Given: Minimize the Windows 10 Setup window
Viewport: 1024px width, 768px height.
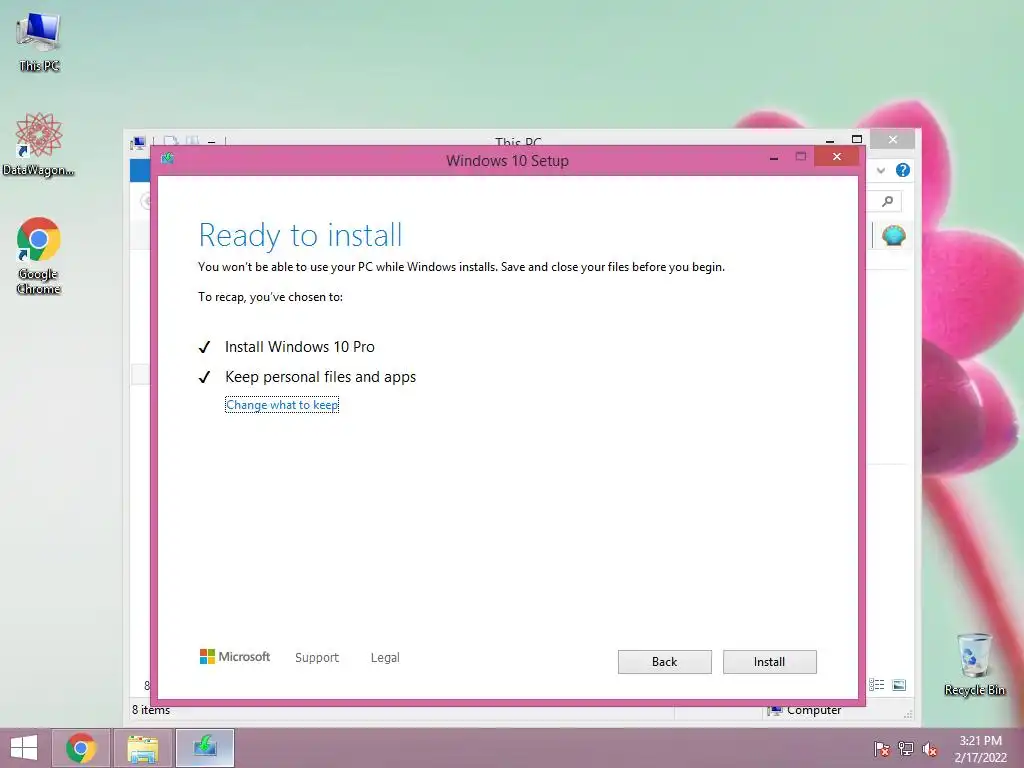Looking at the screenshot, I should (774, 157).
